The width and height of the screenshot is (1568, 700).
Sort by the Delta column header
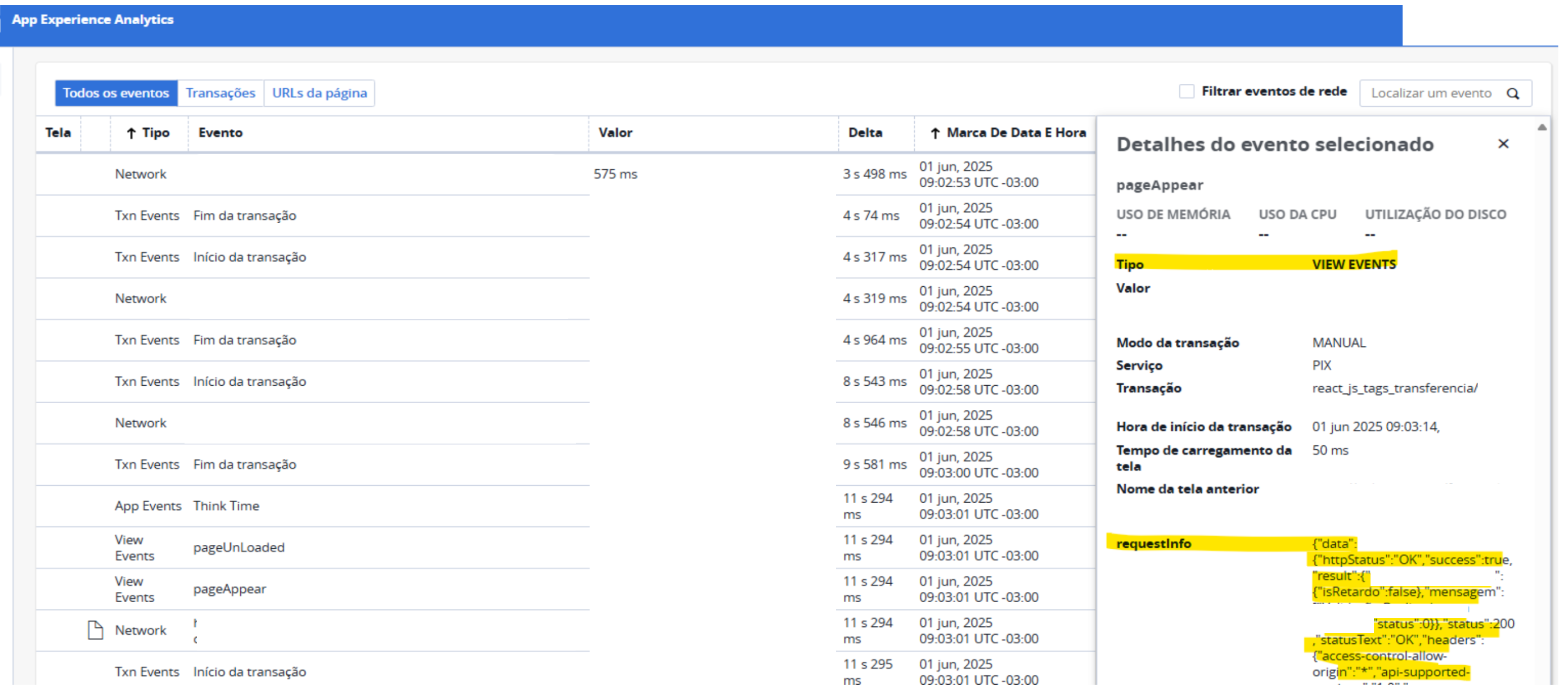(x=865, y=133)
